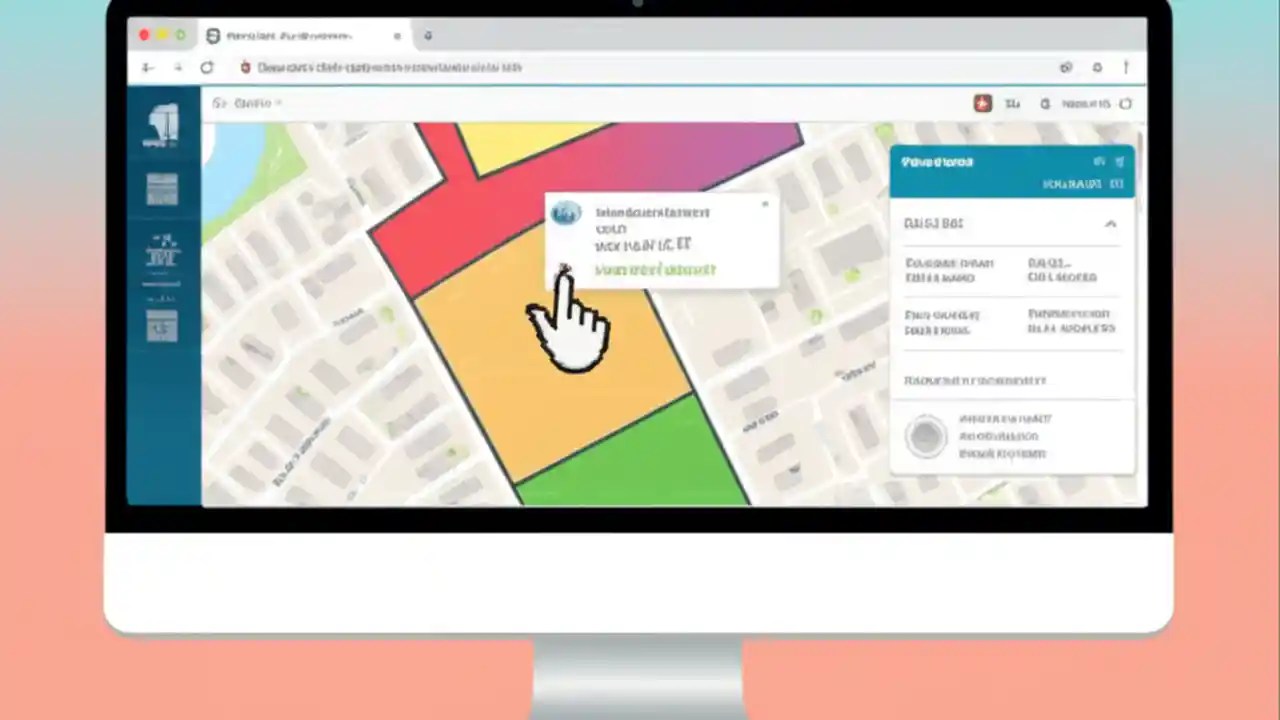Viewport: 1280px width, 720px height.
Task: Click the circular avatar thumbnail in the side panel
Action: click(925, 435)
